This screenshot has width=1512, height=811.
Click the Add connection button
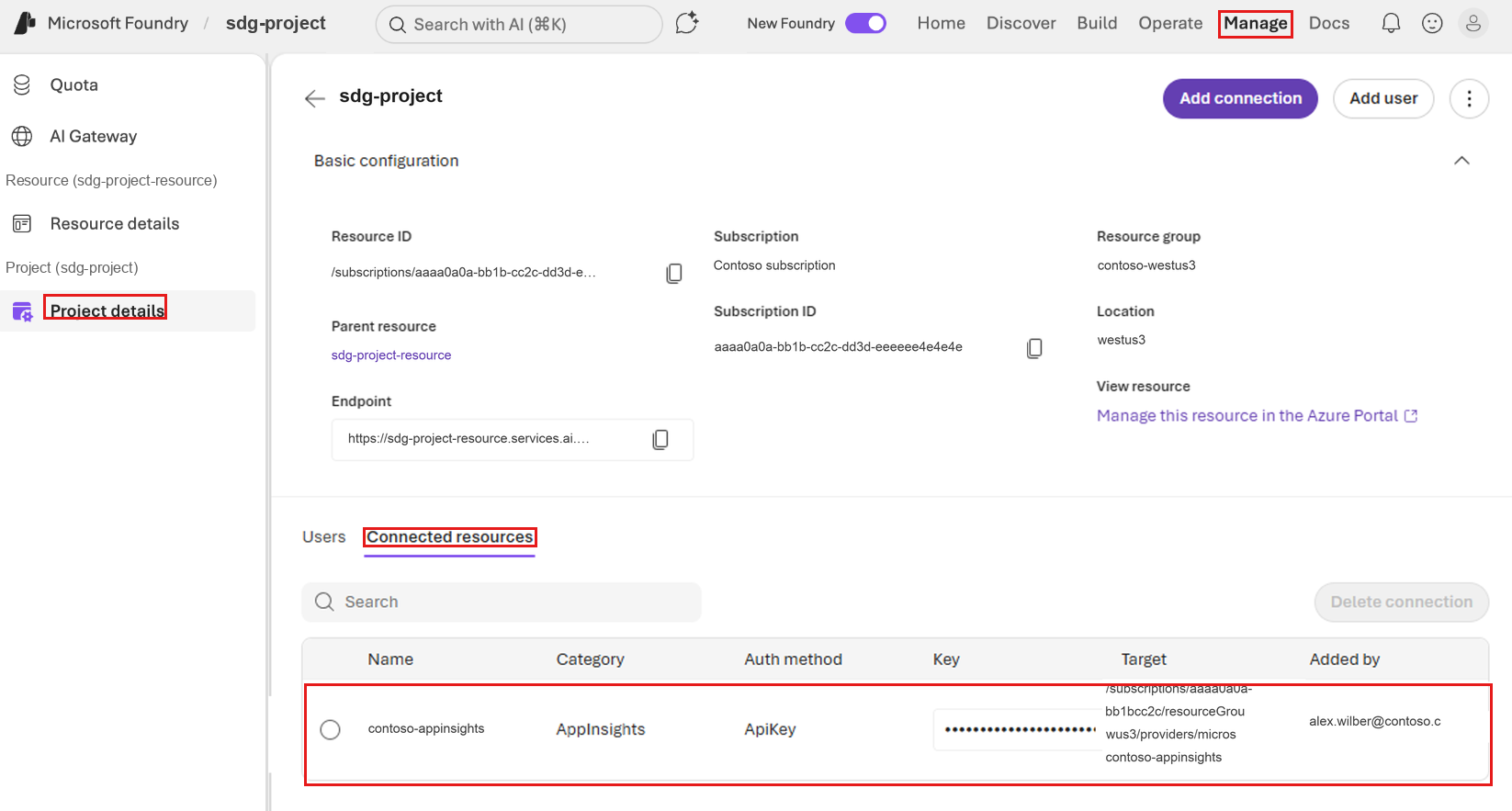[1240, 98]
